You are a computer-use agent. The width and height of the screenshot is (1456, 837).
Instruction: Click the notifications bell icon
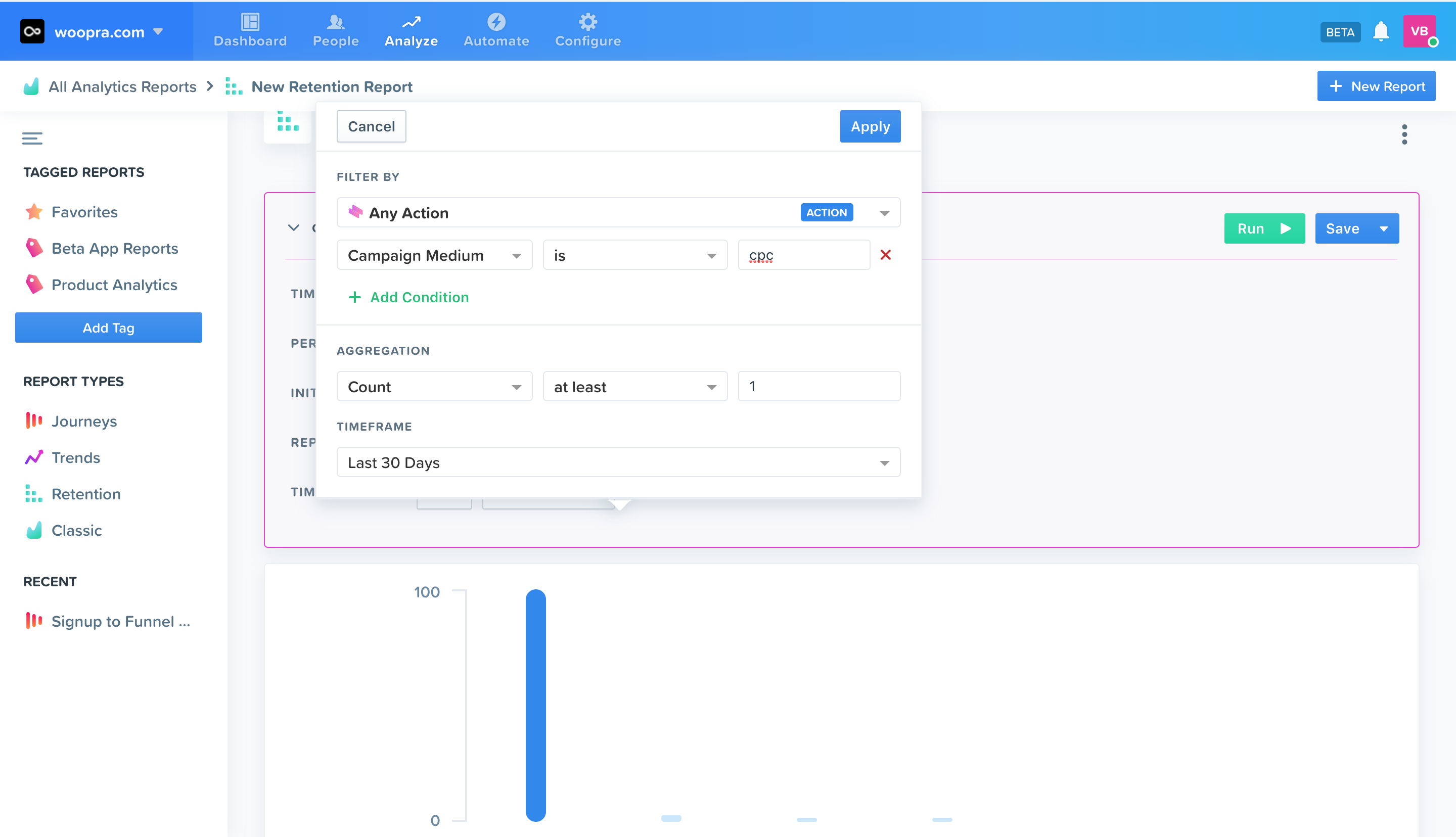coord(1380,32)
